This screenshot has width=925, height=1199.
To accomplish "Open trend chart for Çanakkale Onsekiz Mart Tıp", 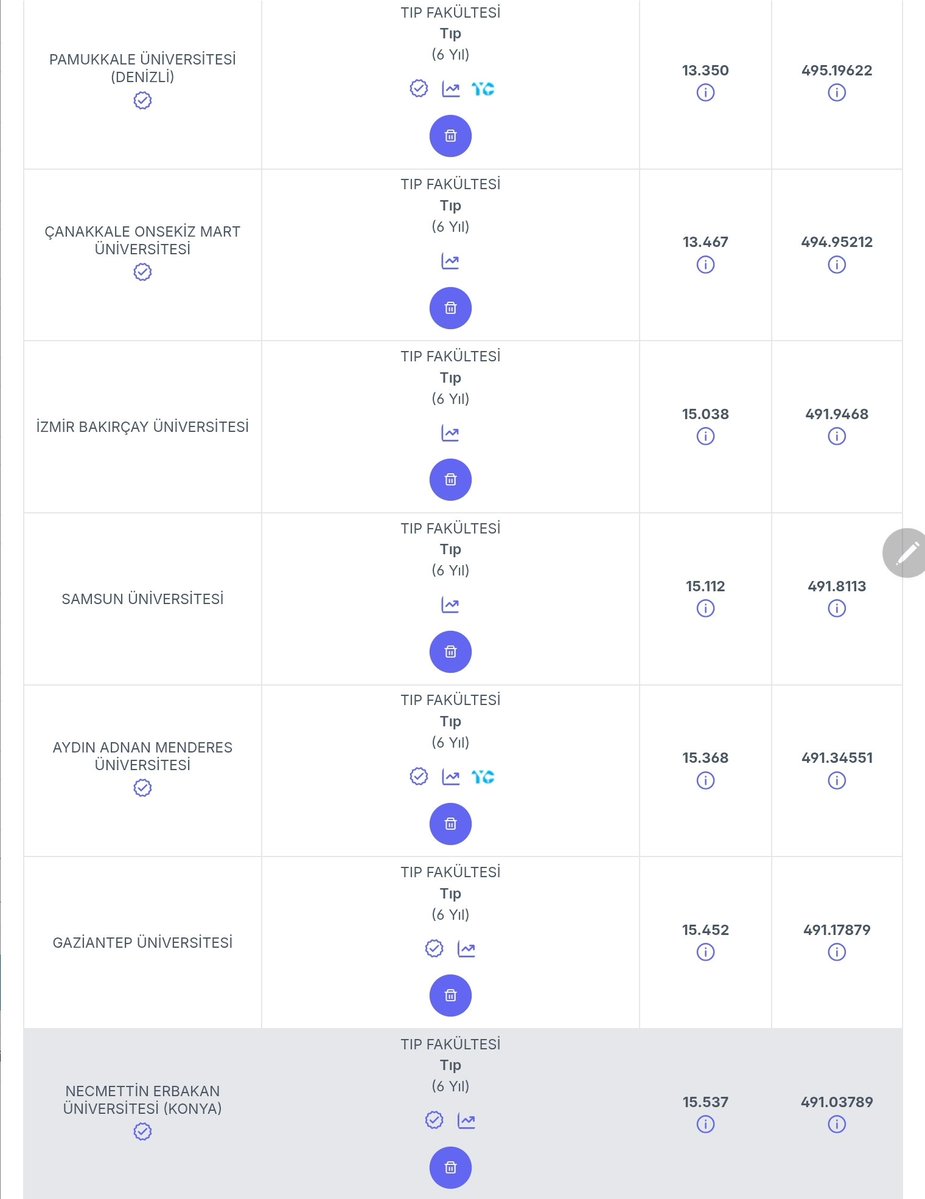I will click(450, 262).
